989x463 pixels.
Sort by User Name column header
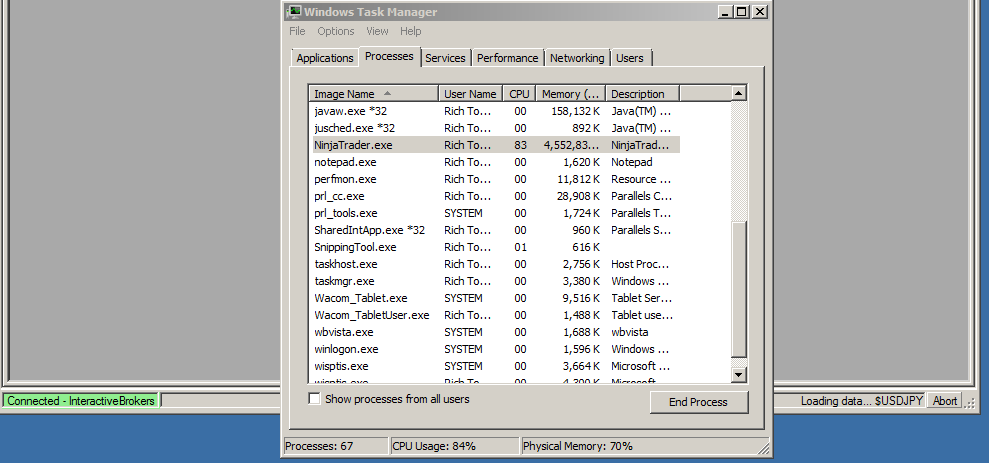tap(471, 94)
